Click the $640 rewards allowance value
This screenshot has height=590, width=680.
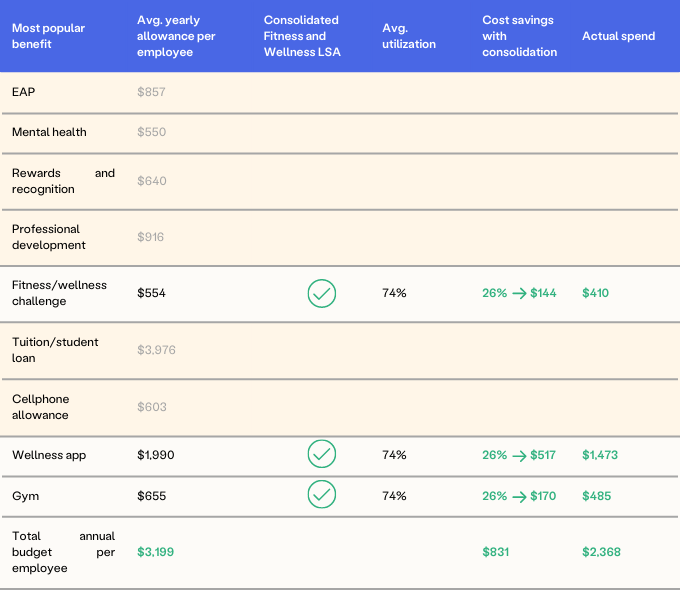point(152,181)
